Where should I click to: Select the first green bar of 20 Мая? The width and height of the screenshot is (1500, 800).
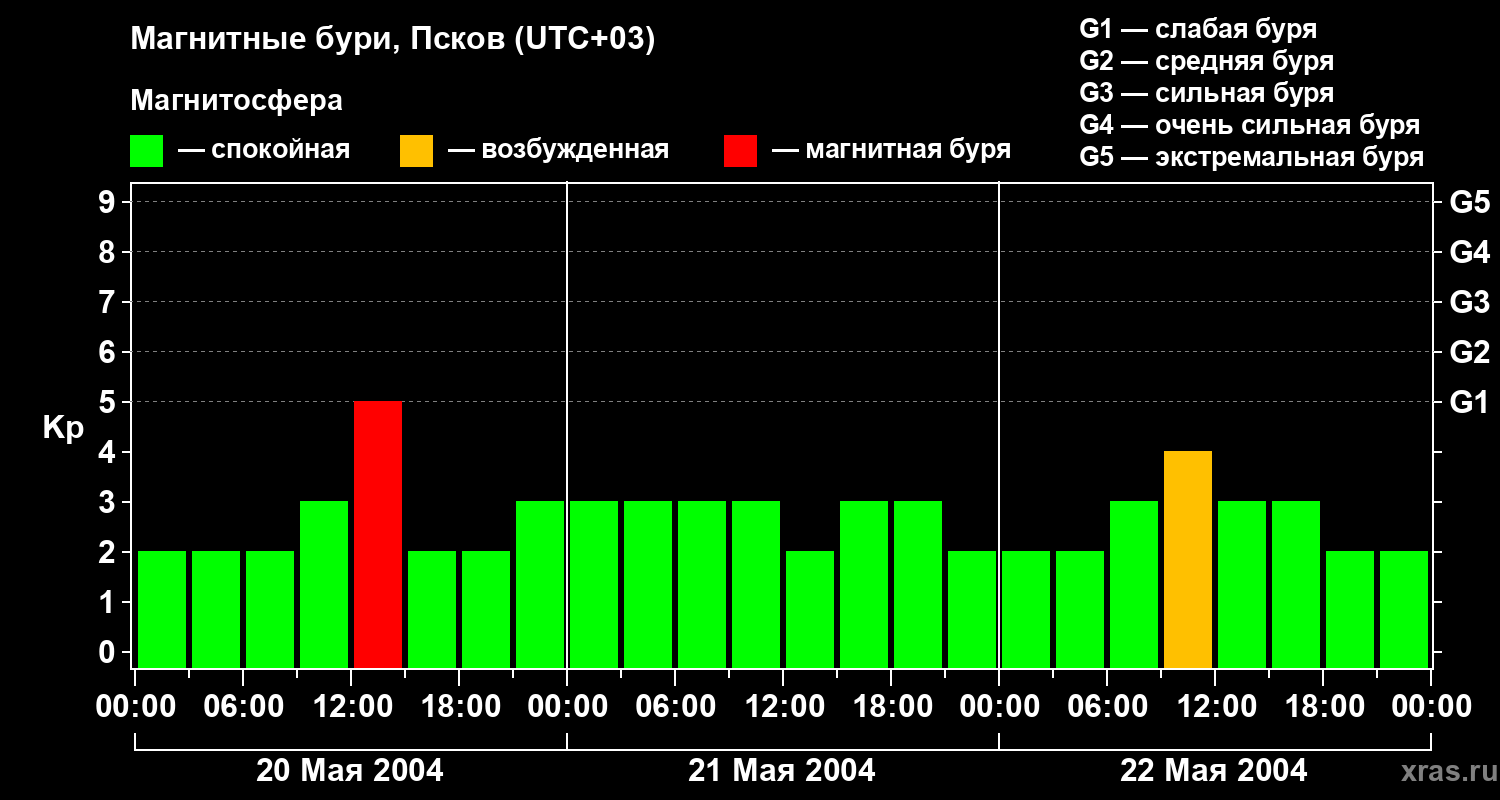(162, 609)
